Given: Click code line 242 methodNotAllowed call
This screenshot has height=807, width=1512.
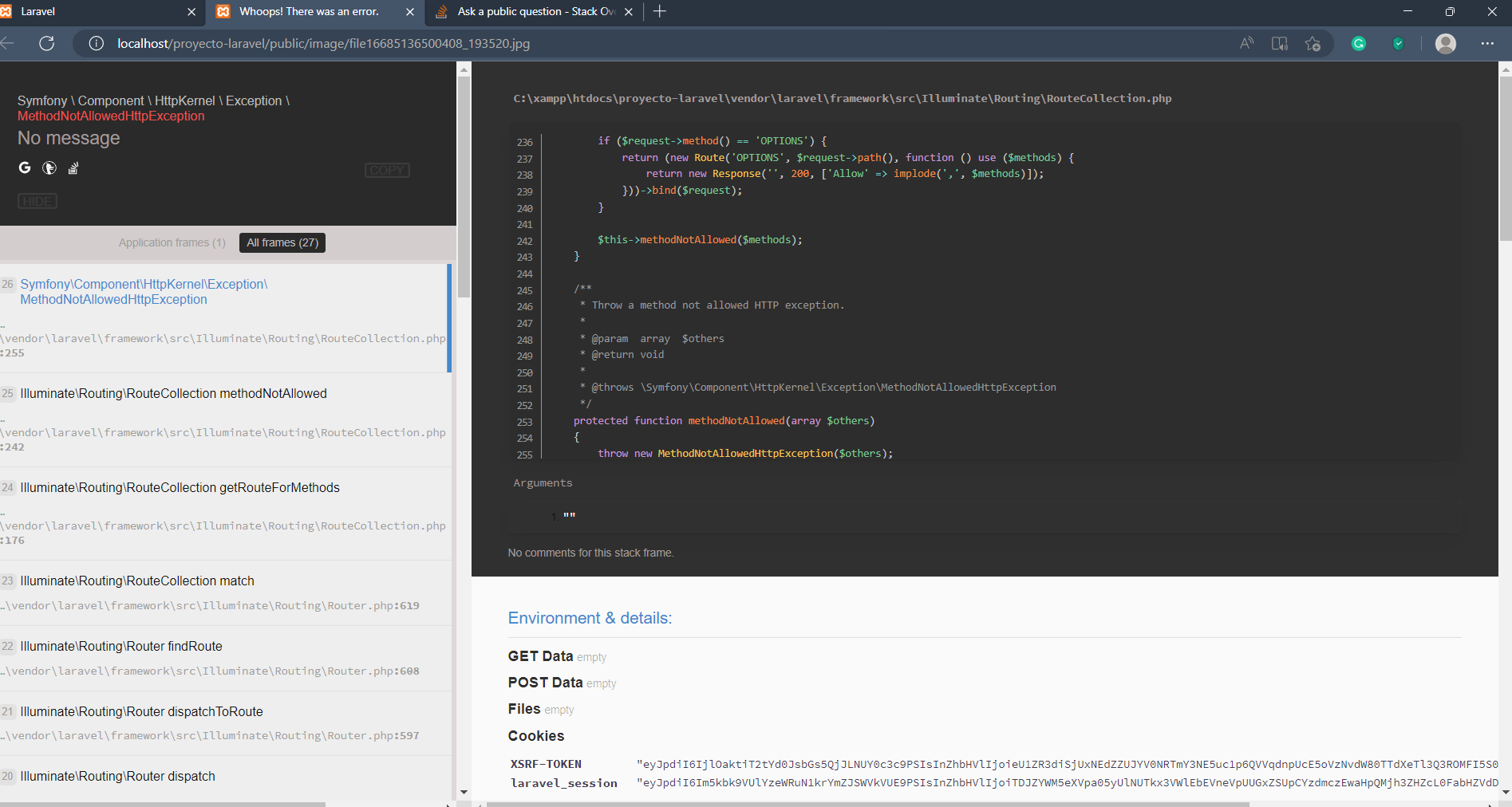Looking at the screenshot, I should tap(700, 239).
